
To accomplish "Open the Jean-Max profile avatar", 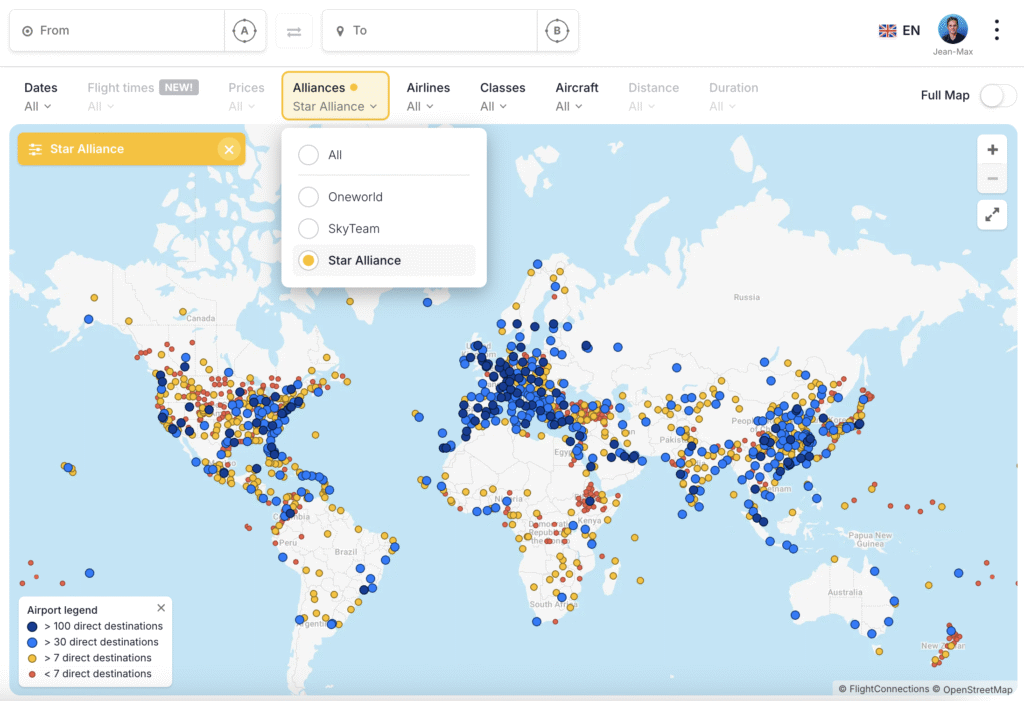I will click(952, 29).
